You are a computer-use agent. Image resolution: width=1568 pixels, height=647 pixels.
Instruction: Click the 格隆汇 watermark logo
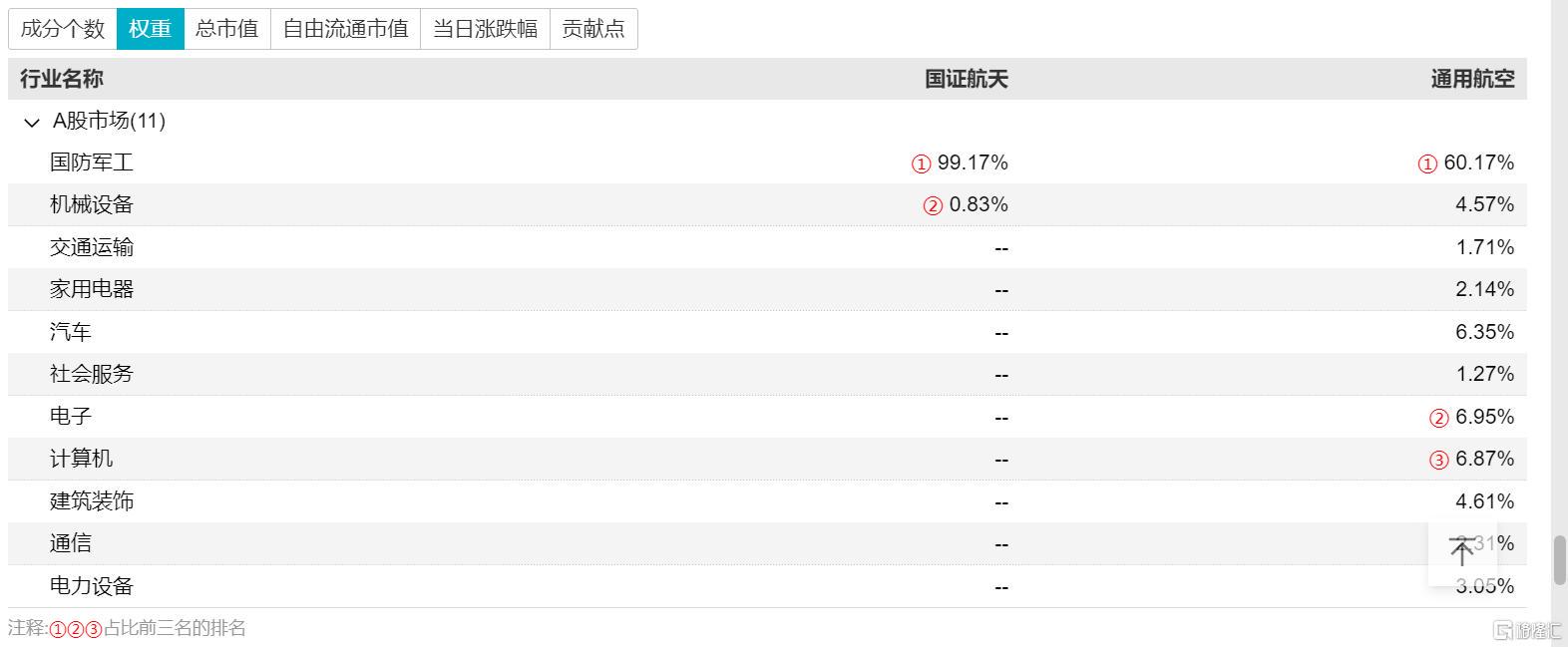tap(1527, 630)
